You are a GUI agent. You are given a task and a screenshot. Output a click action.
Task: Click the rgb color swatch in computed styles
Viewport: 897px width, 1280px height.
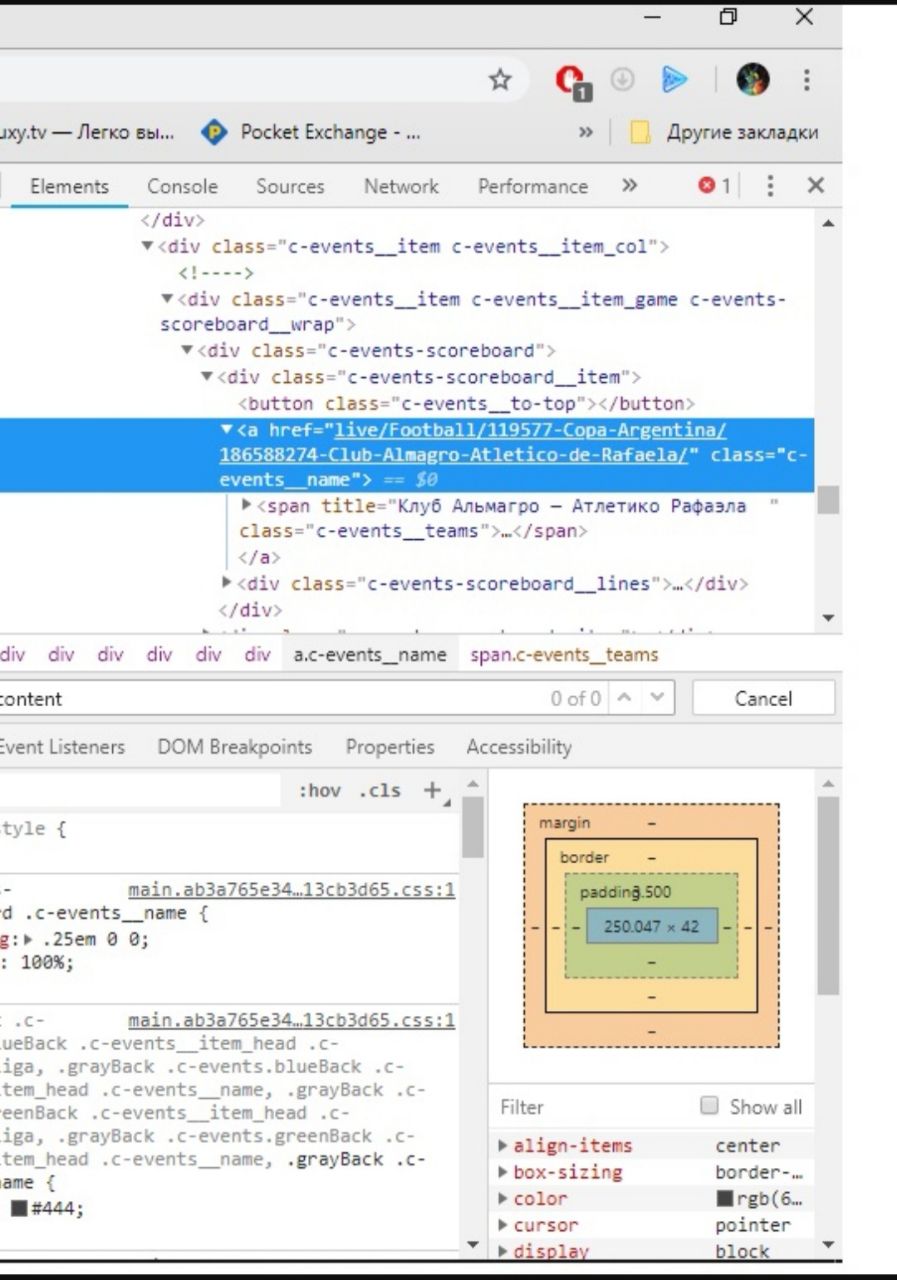725,1198
